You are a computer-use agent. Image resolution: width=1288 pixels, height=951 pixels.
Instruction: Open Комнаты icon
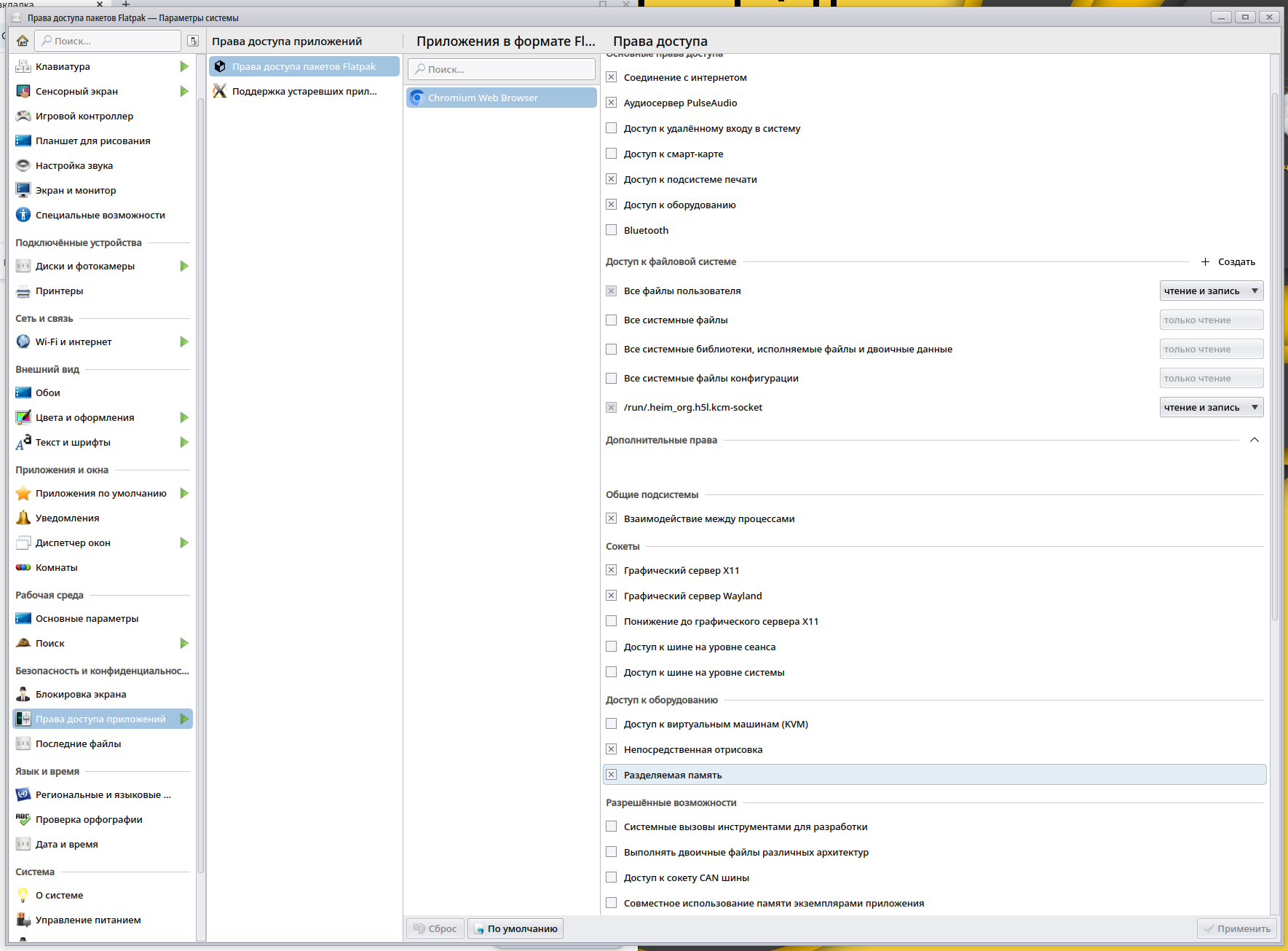tap(23, 567)
